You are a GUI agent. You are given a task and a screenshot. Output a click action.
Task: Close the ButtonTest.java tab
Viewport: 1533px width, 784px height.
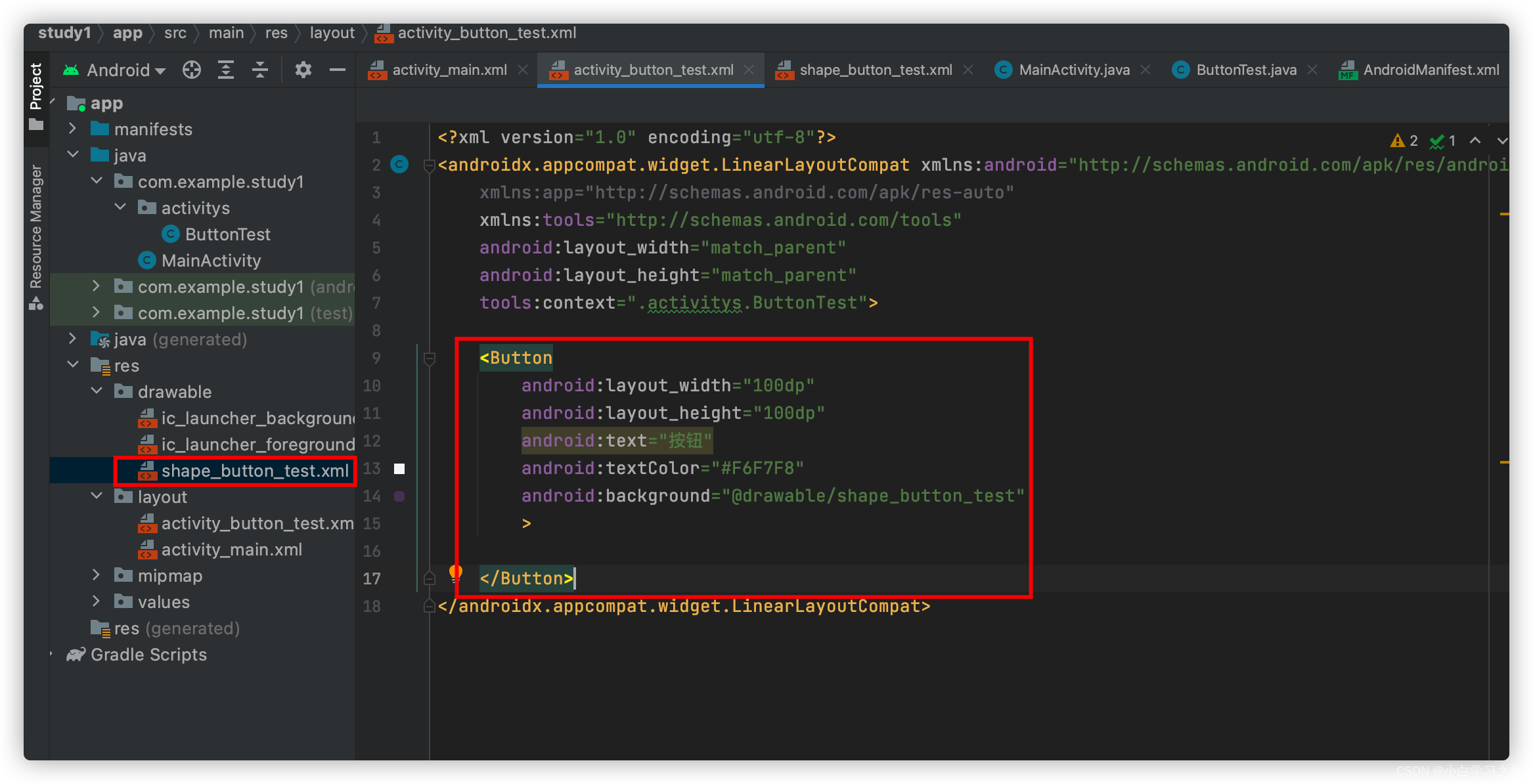[x=1312, y=70]
